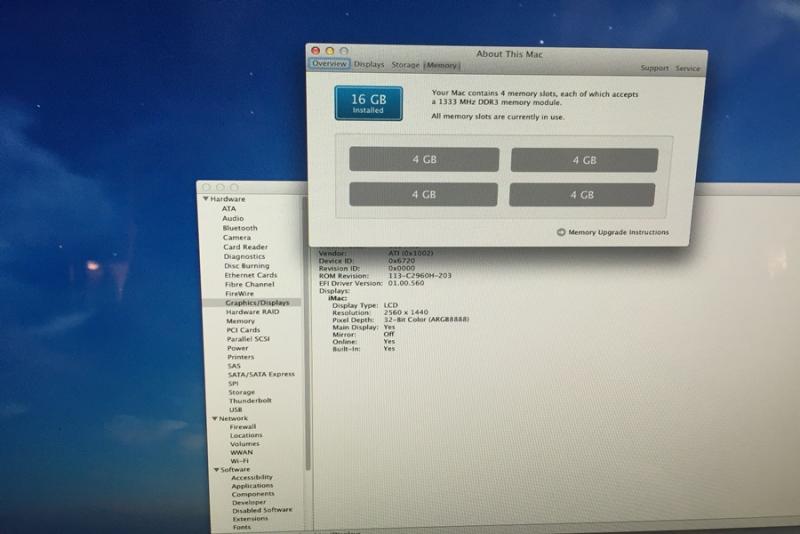Collapse the Network section
This screenshot has height=534, width=800.
pyautogui.click(x=215, y=418)
